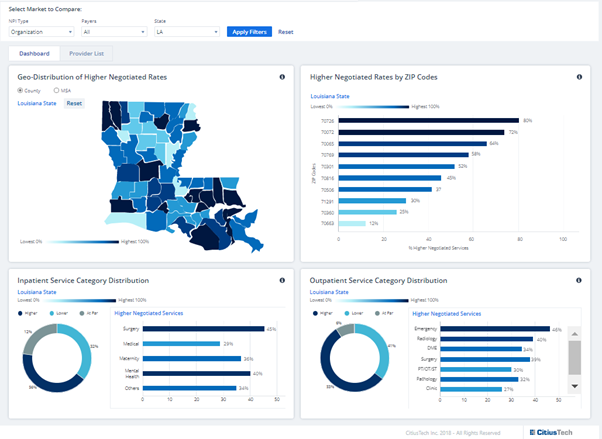Image resolution: width=602 pixels, height=439 pixels.
Task: Click the southwestern light-blue parish on map
Action: click(x=127, y=221)
